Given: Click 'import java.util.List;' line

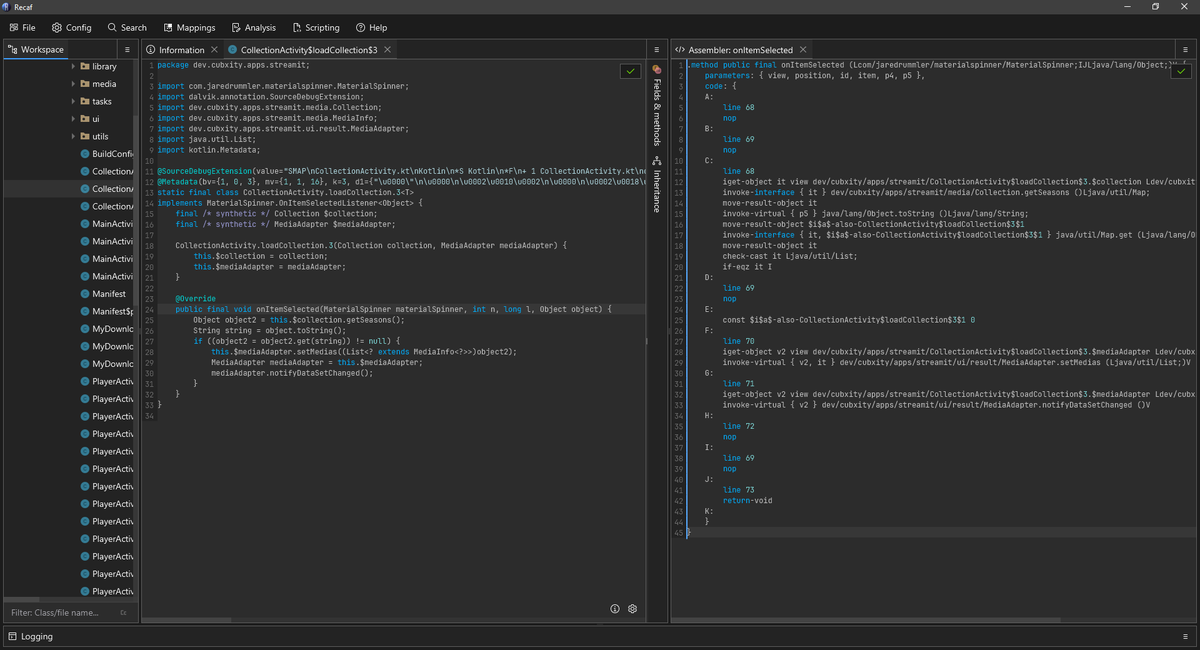Looking at the screenshot, I should pyautogui.click(x=206, y=142).
